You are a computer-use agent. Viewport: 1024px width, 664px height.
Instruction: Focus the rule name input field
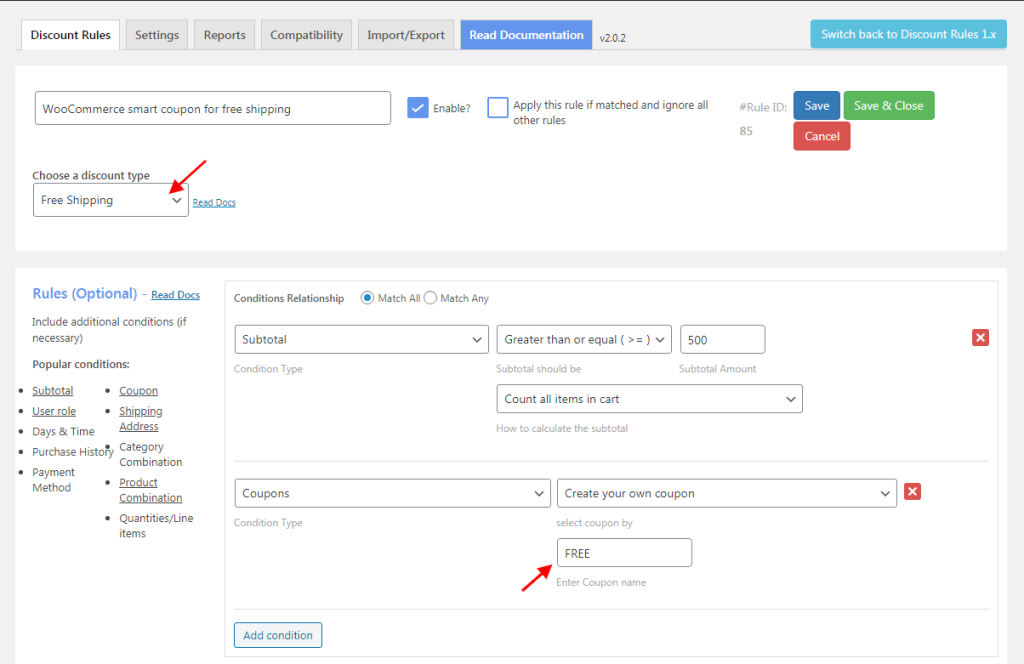(x=213, y=108)
